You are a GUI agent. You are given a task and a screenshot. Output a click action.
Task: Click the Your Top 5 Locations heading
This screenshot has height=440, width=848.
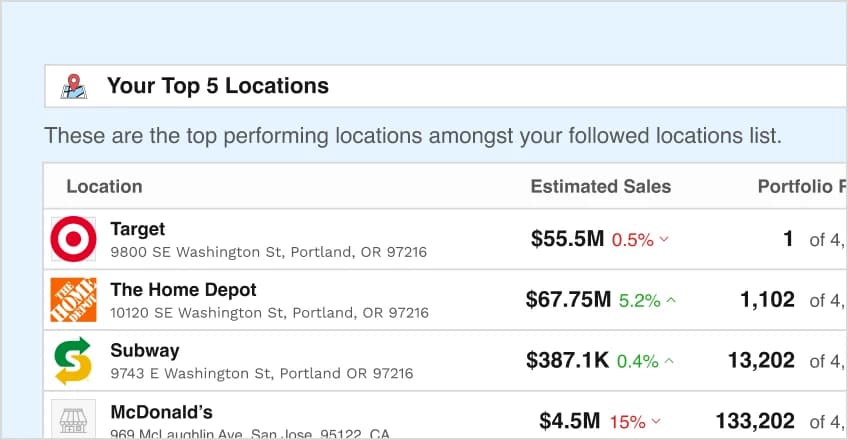click(217, 86)
